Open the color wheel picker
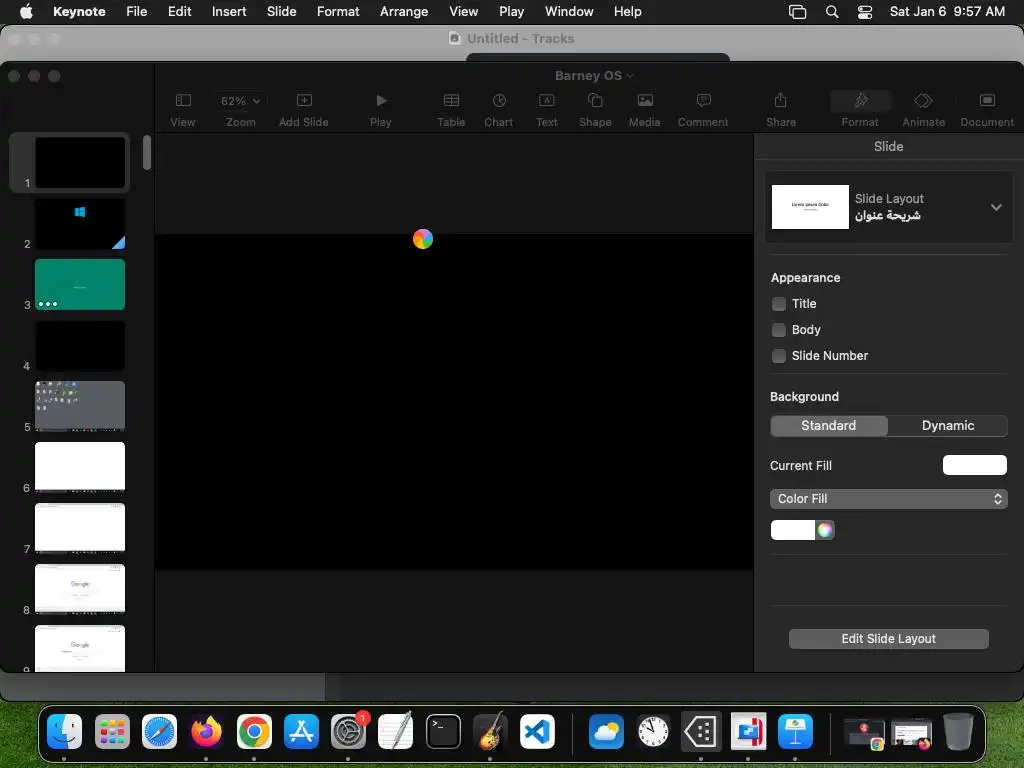The image size is (1024, 768). [x=825, y=530]
